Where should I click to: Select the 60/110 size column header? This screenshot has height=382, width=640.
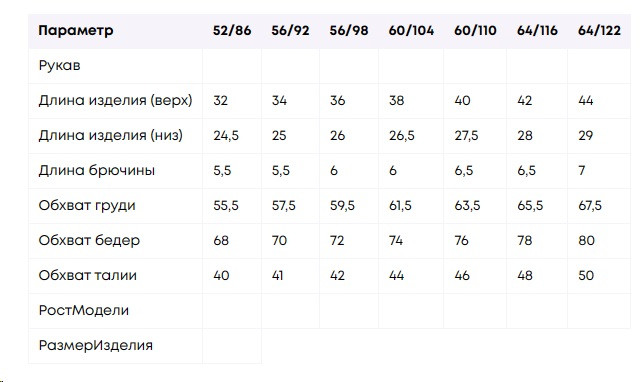point(475,31)
